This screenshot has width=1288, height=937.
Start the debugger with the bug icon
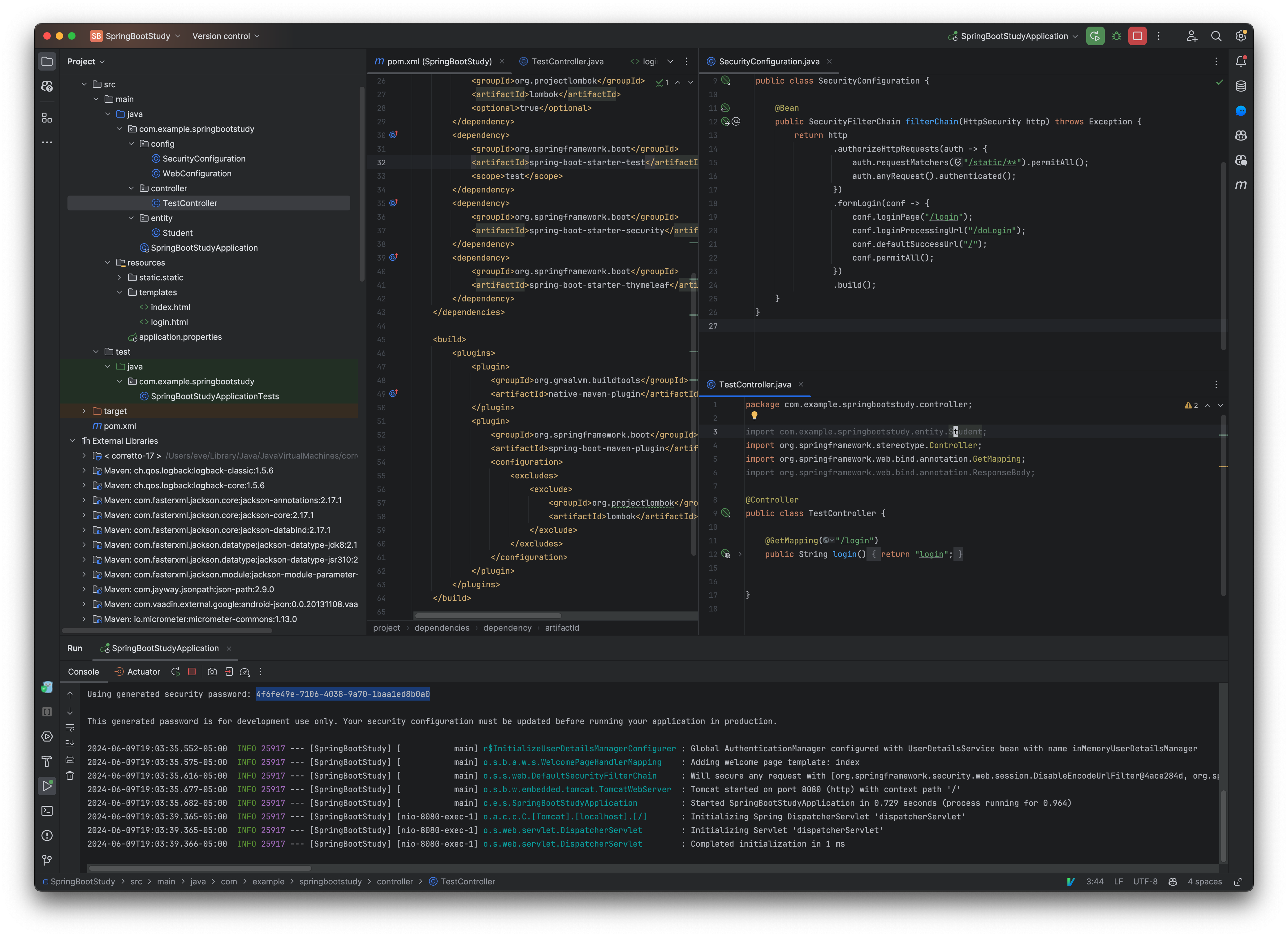(x=1117, y=36)
